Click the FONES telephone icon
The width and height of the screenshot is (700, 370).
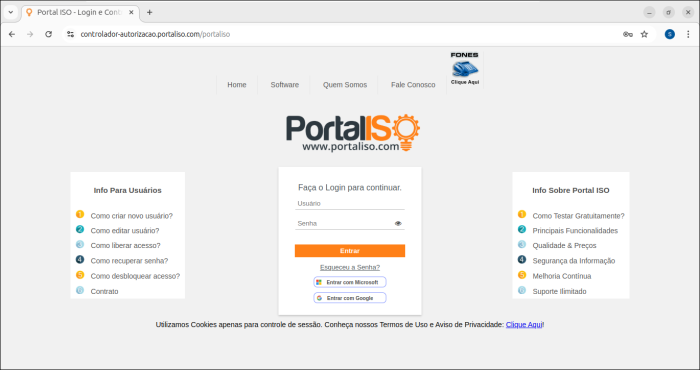464,69
